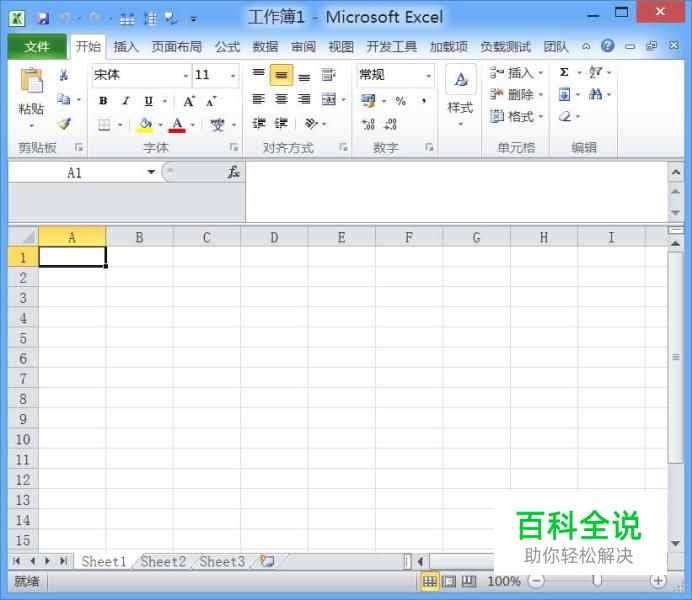Click the Merge and Center icon
The image size is (692, 600).
pos(329,99)
